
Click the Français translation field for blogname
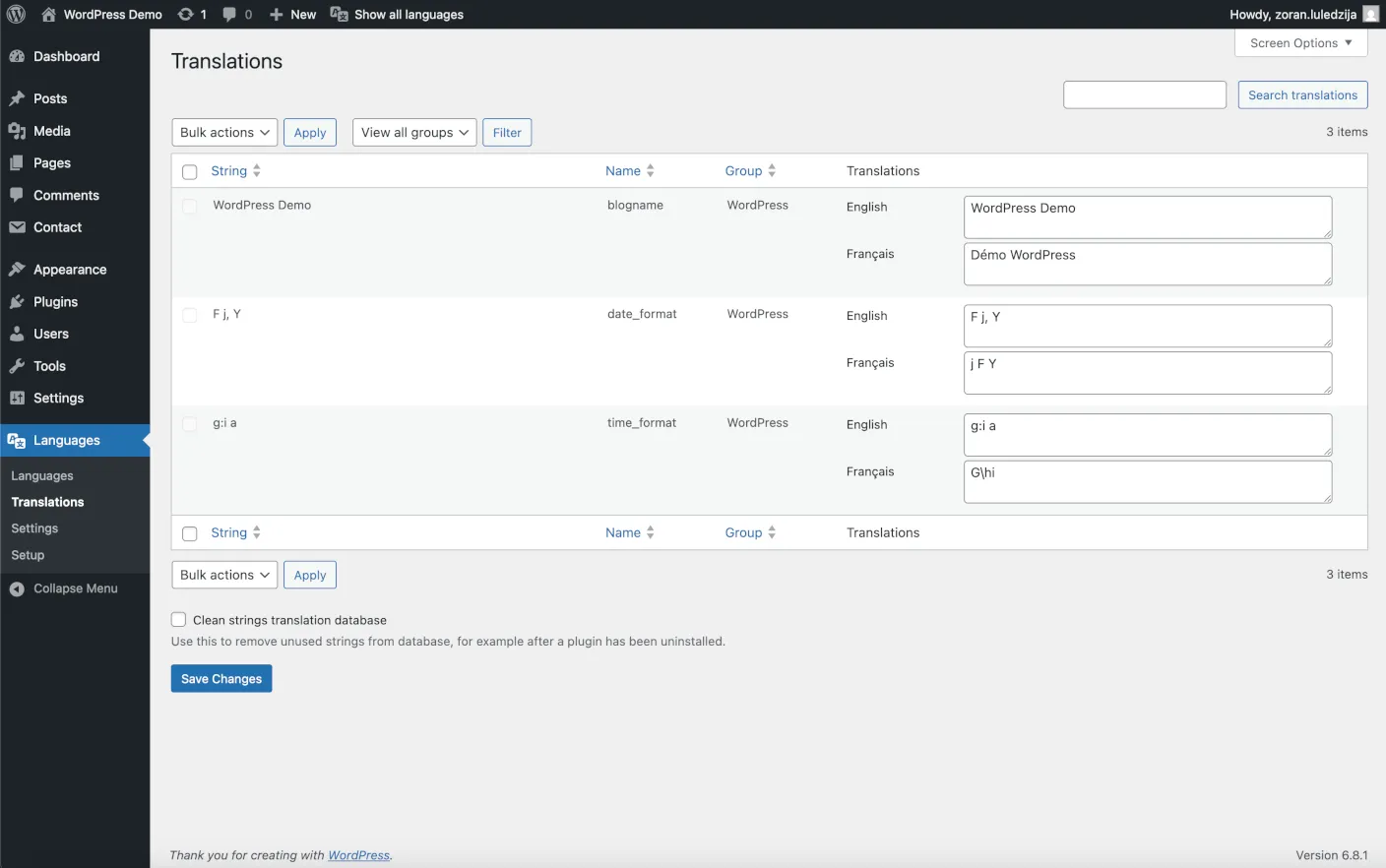tap(1148, 264)
